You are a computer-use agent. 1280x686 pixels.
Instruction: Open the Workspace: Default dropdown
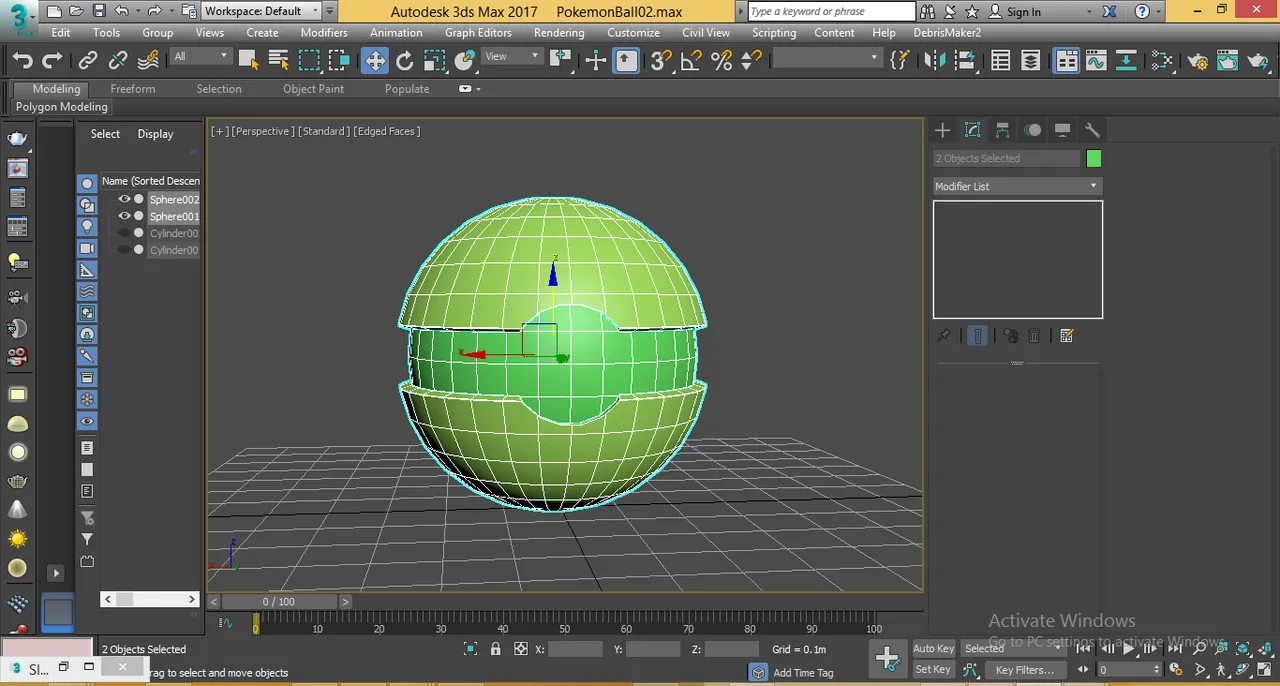[x=261, y=11]
